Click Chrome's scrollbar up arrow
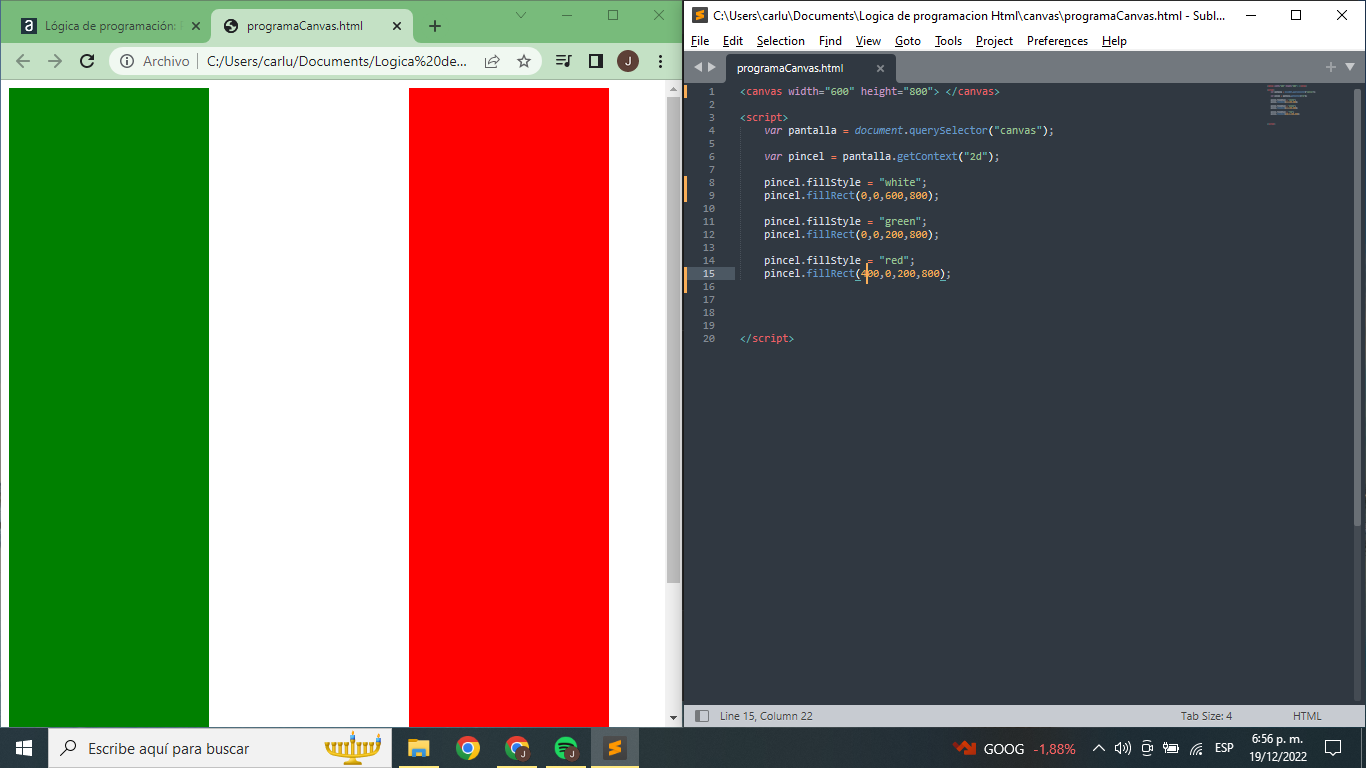The height and width of the screenshot is (768, 1366). (673, 87)
